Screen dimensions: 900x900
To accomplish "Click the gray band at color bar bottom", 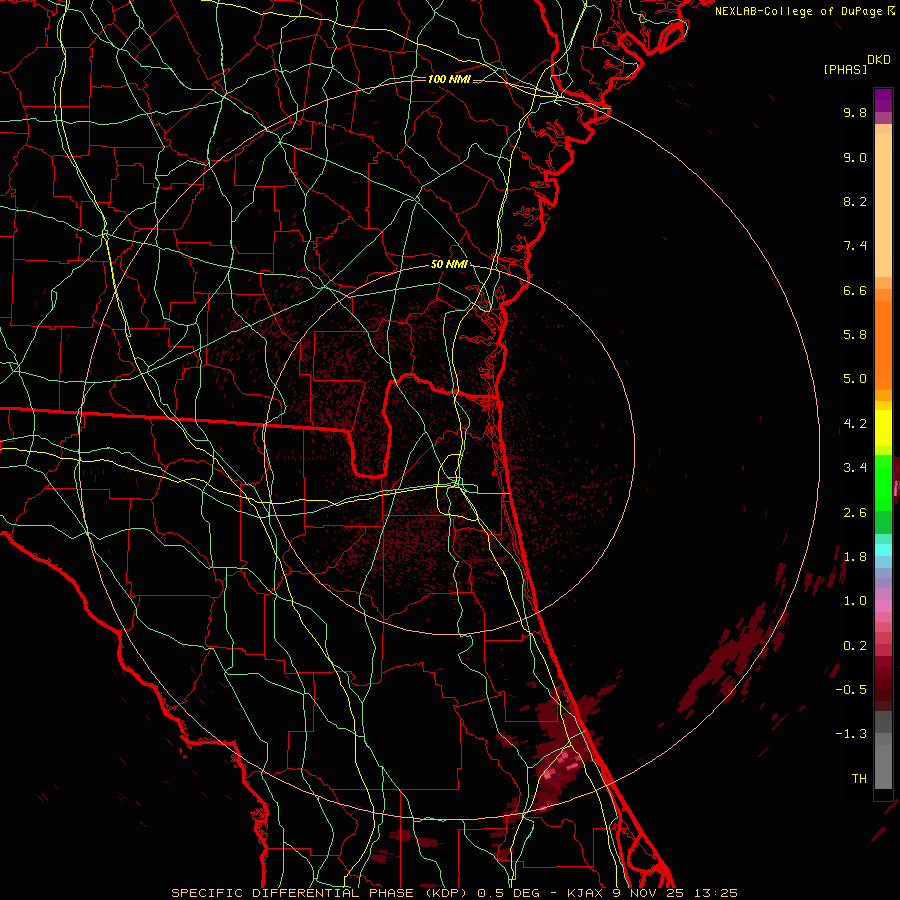I will pos(883,751).
